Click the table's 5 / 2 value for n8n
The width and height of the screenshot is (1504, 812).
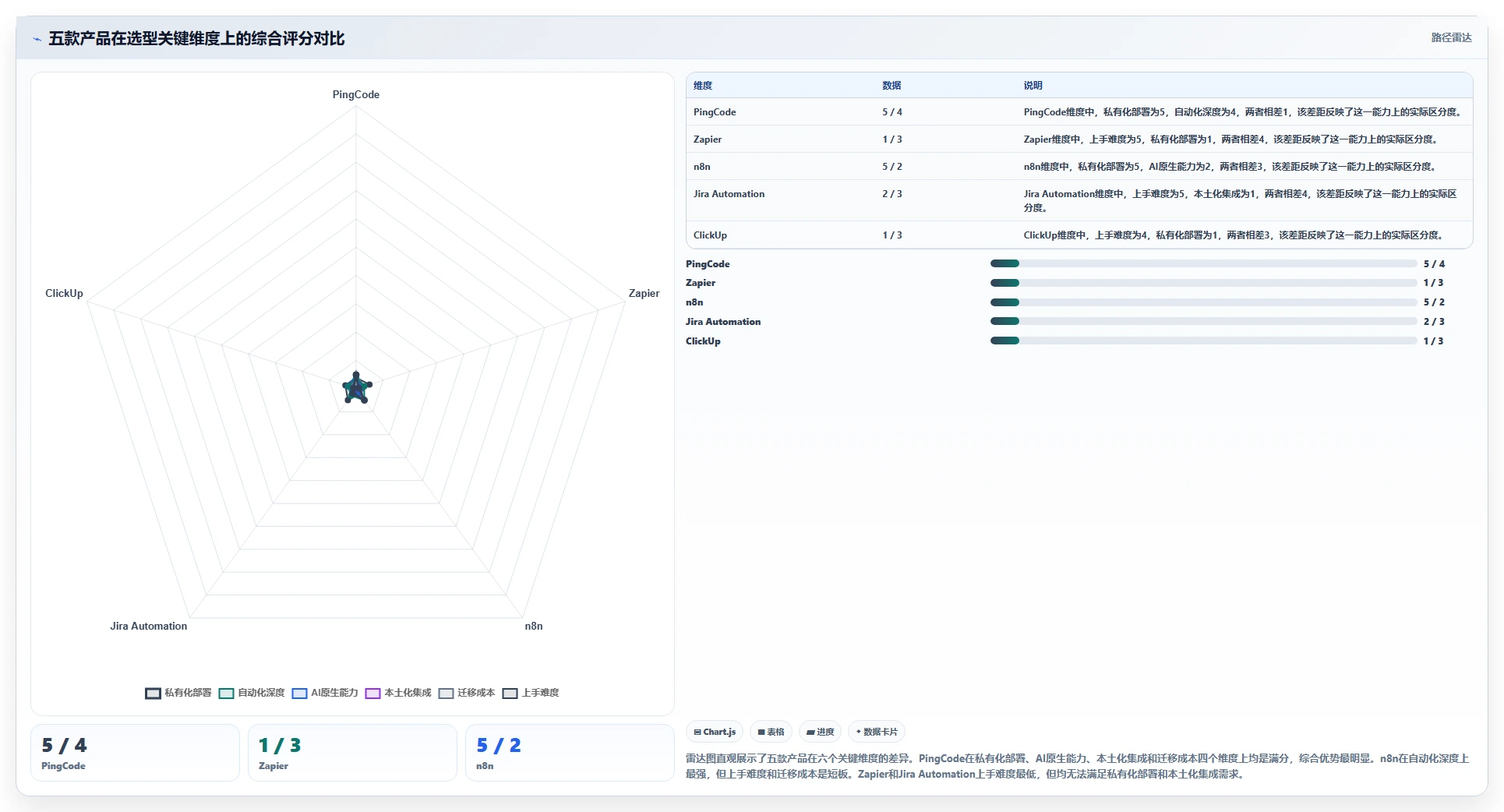point(892,167)
